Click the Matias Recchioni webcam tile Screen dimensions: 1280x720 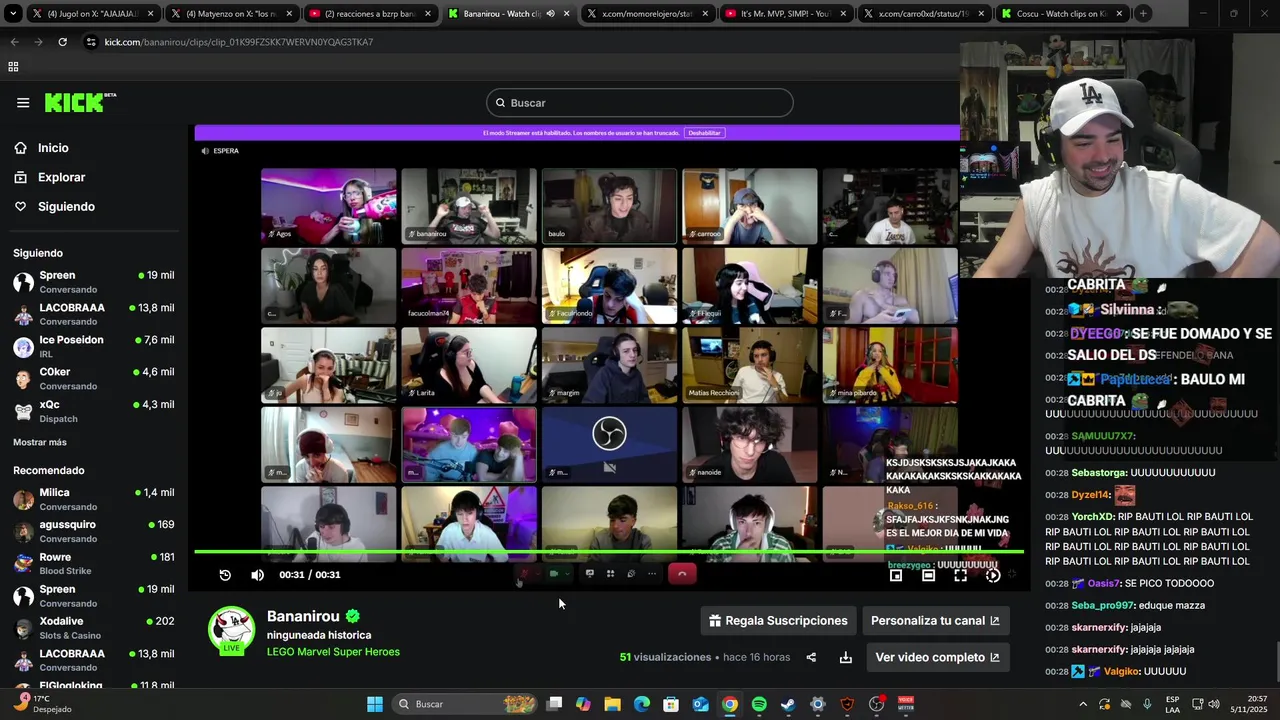point(750,365)
